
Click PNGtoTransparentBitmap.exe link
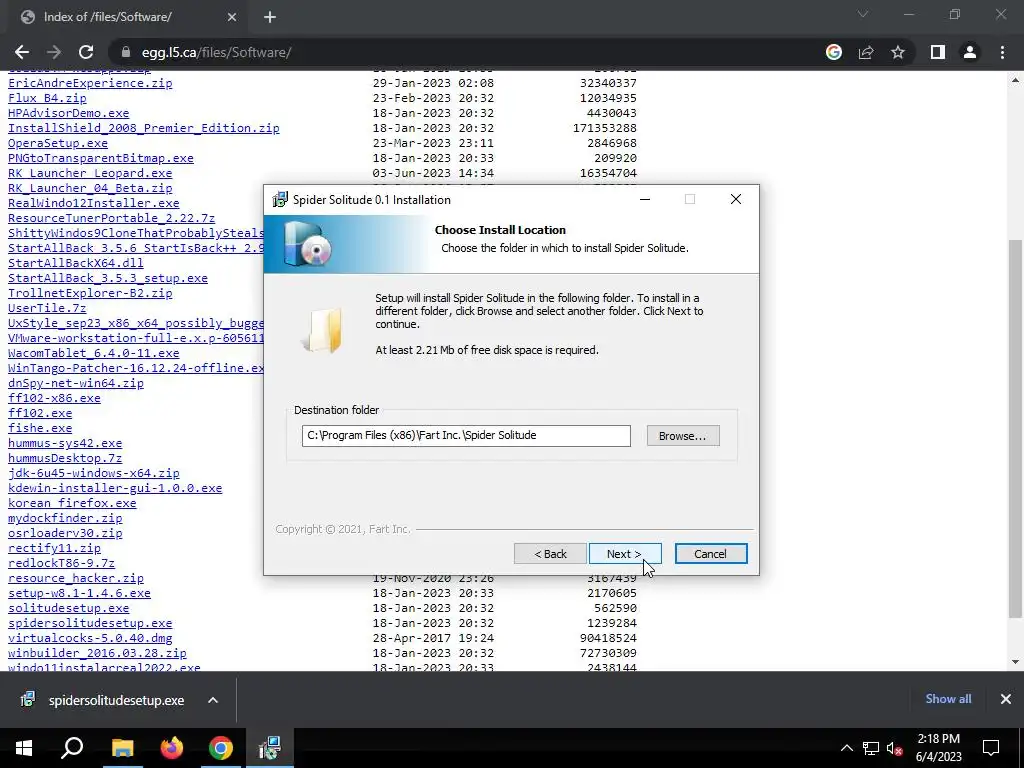[x=101, y=158]
